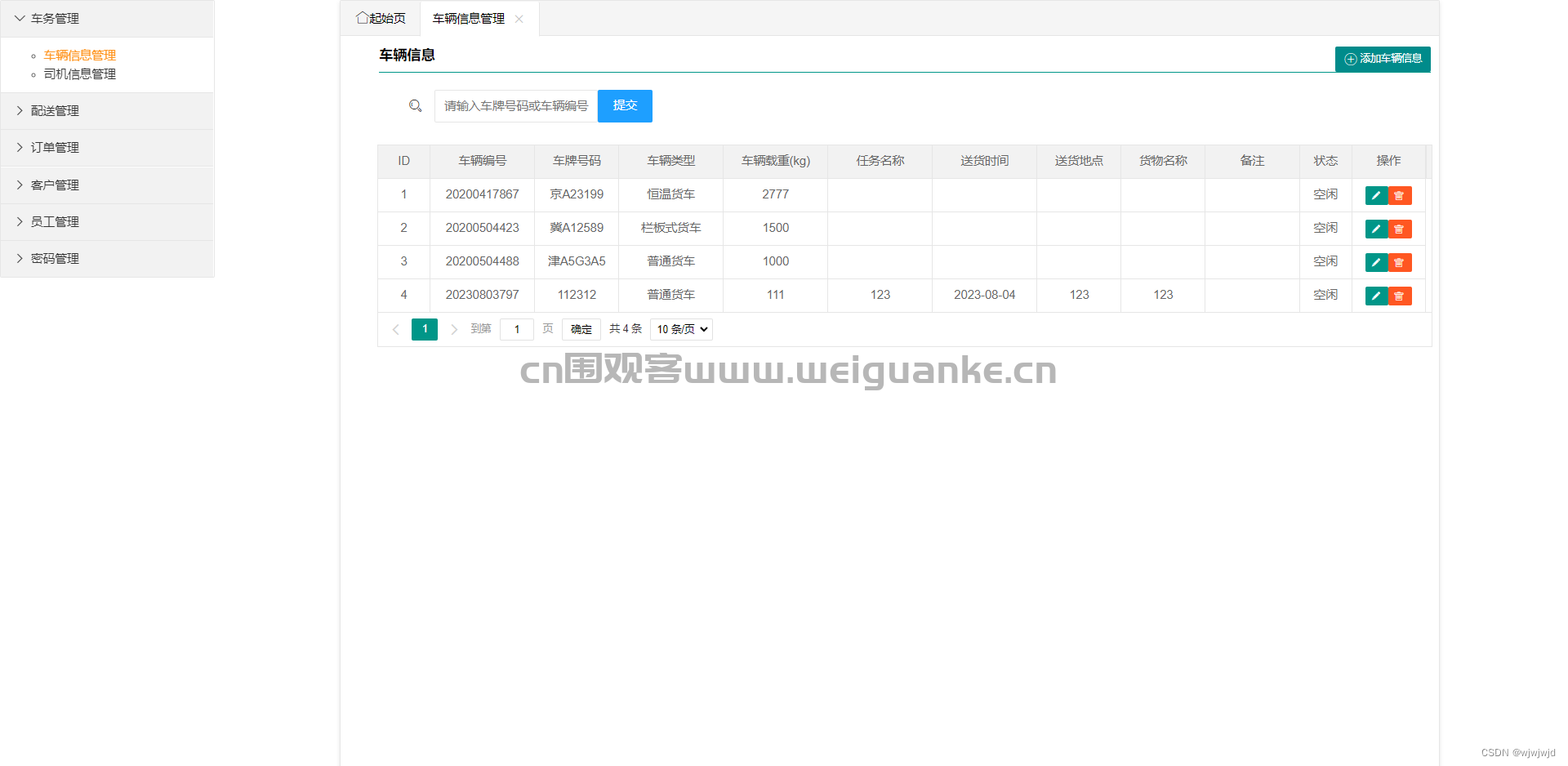Select the 2023-08-04 delivery time cell
1568x766 pixels.
pyautogui.click(x=985, y=295)
